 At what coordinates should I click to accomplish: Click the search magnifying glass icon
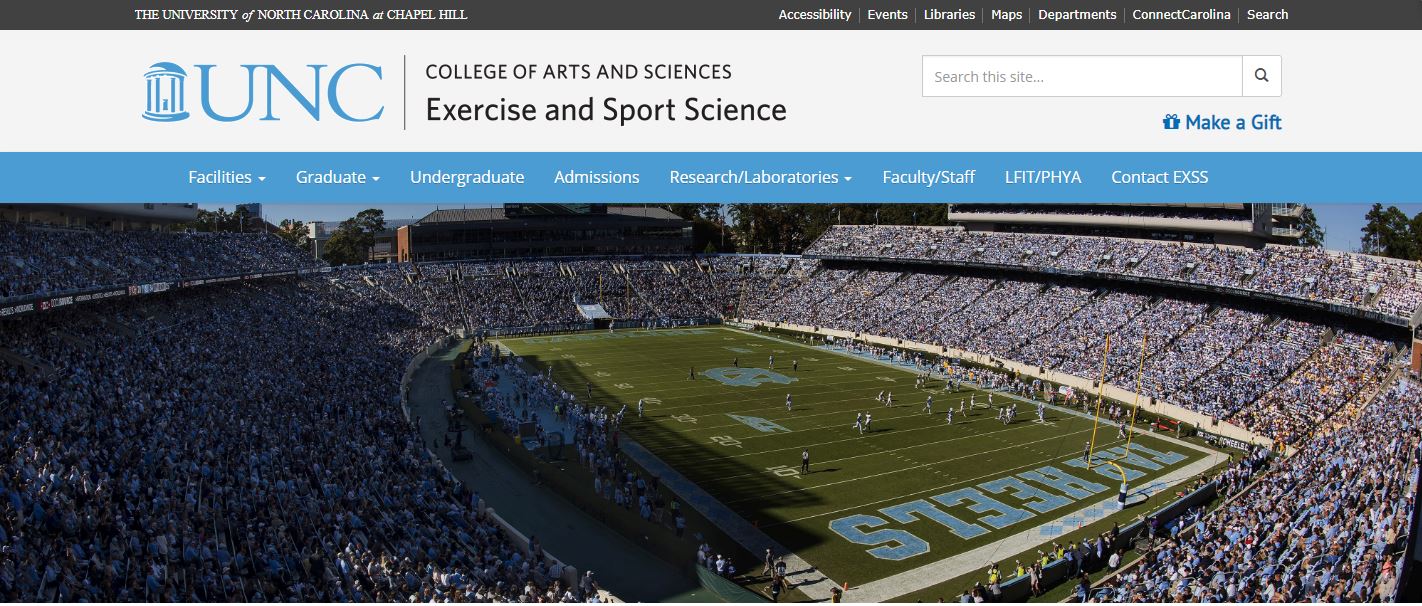pyautogui.click(x=1261, y=76)
